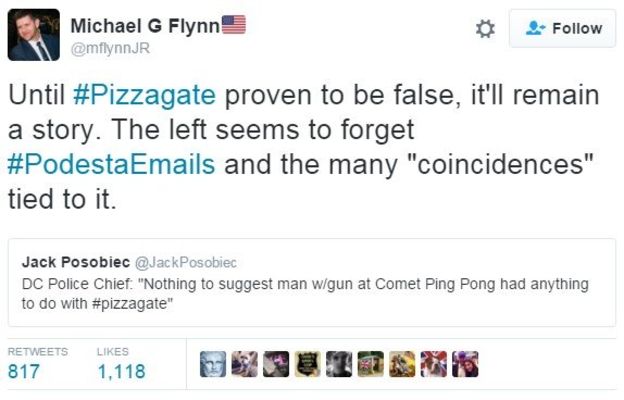
Task: Click the sixth liker avatar with flag on green
Action: tap(370, 365)
